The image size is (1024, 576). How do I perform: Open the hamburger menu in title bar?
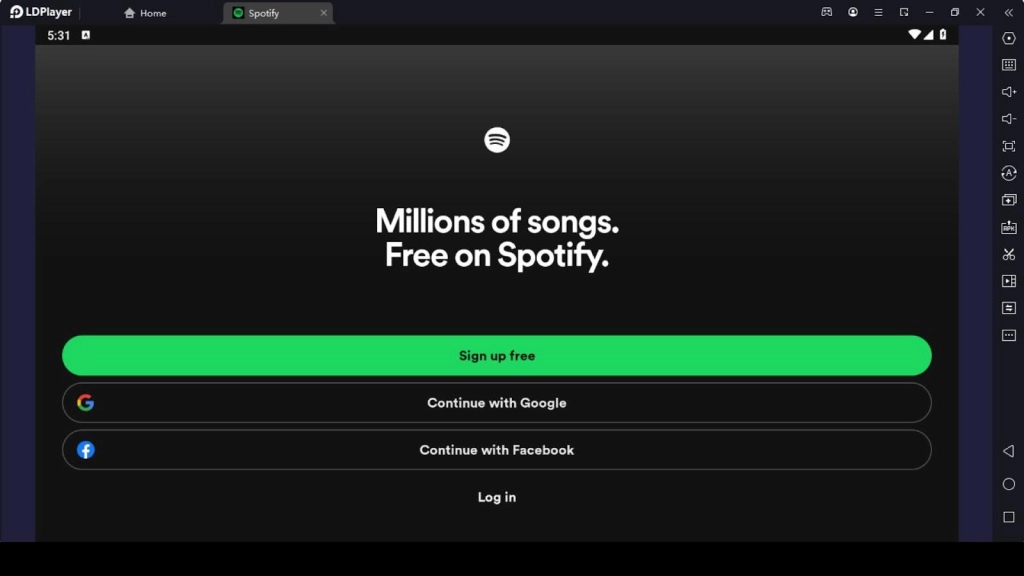tap(877, 12)
